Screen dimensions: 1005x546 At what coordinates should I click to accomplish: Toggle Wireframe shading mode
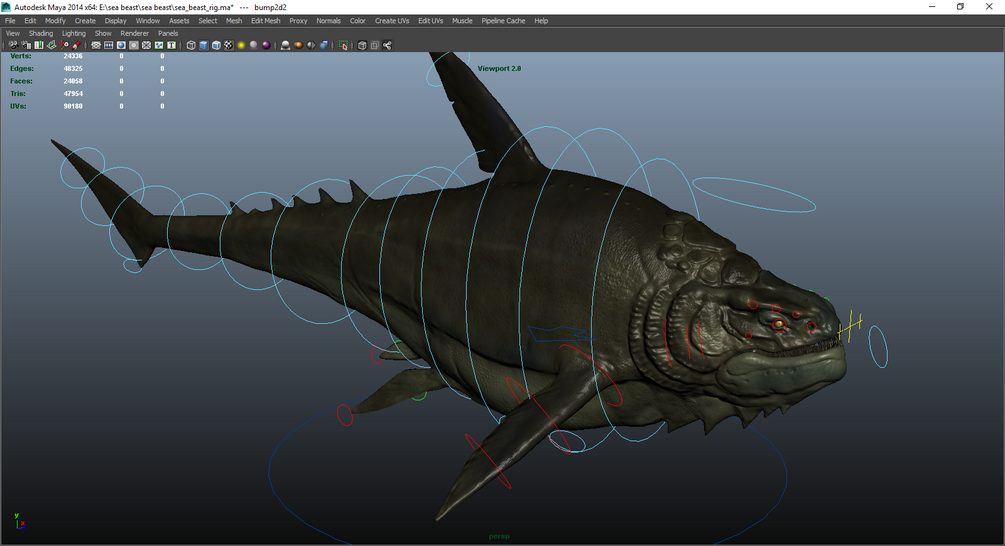[x=191, y=45]
